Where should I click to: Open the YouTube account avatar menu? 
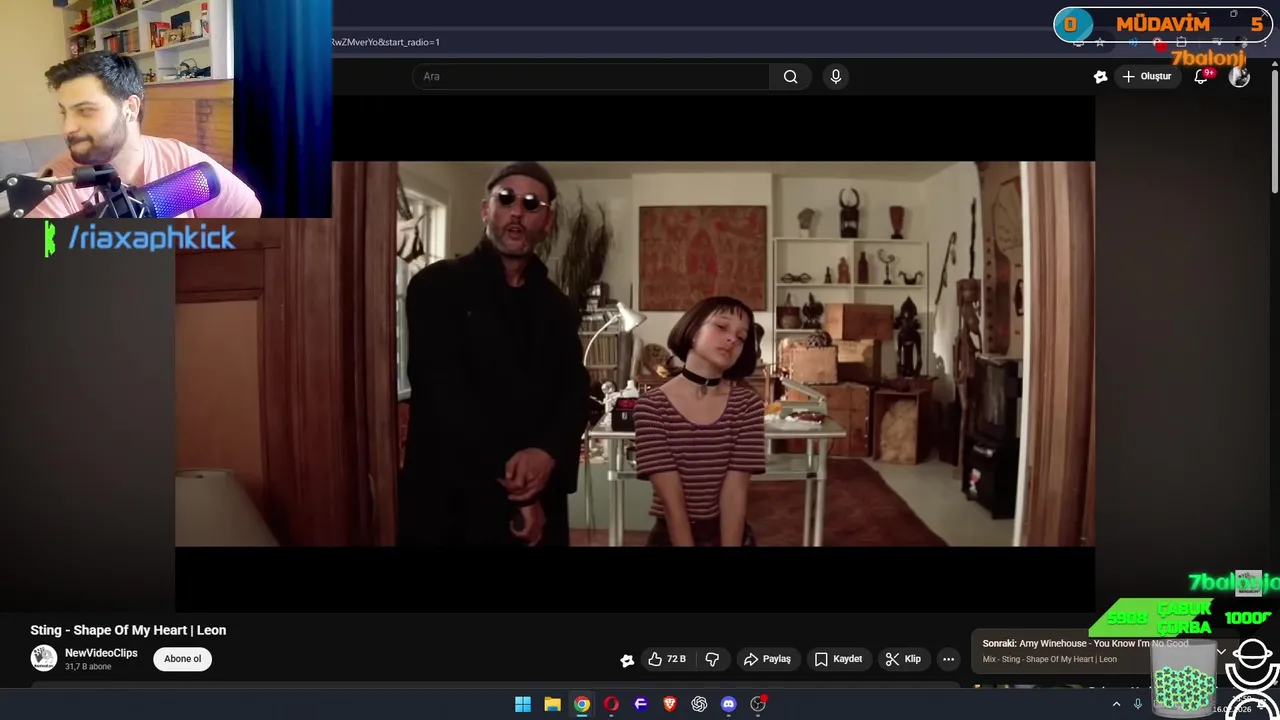1239,76
